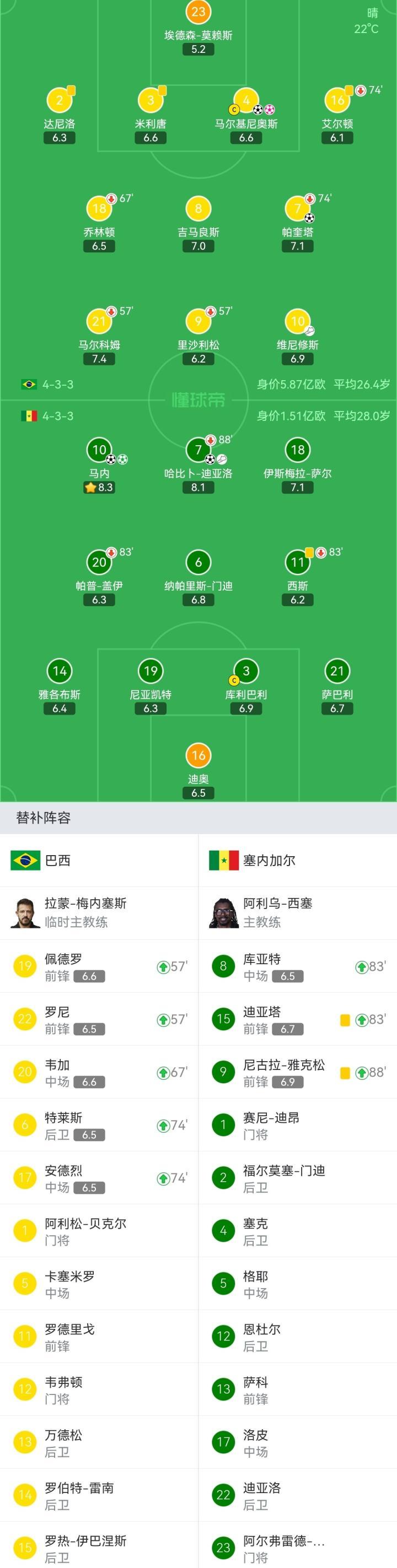Click 哈比卜-迪亚洛 8.1 rating badge
Screen dimensions: 397x1568
point(198,488)
